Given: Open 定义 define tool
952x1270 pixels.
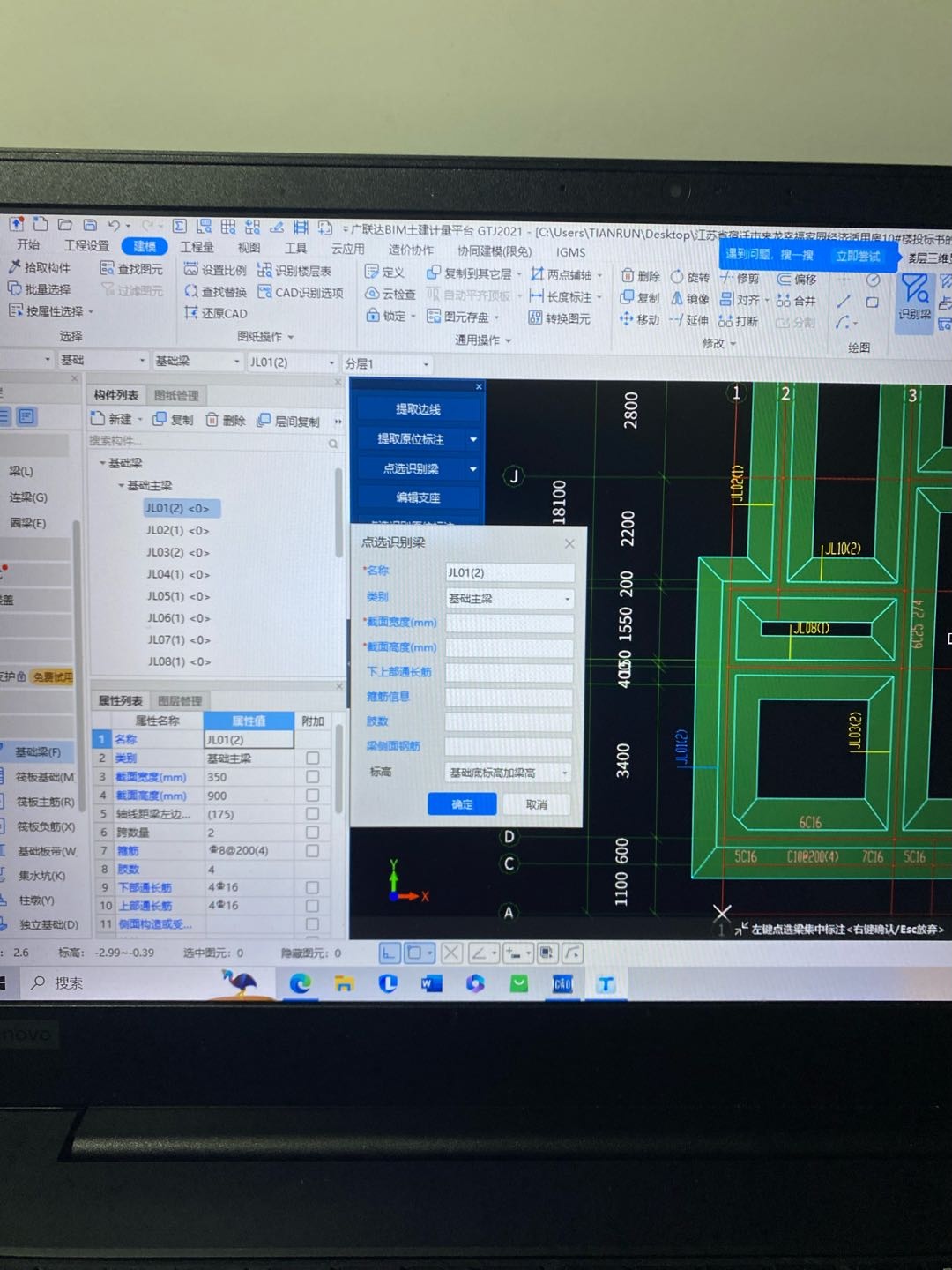Looking at the screenshot, I should tap(385, 272).
